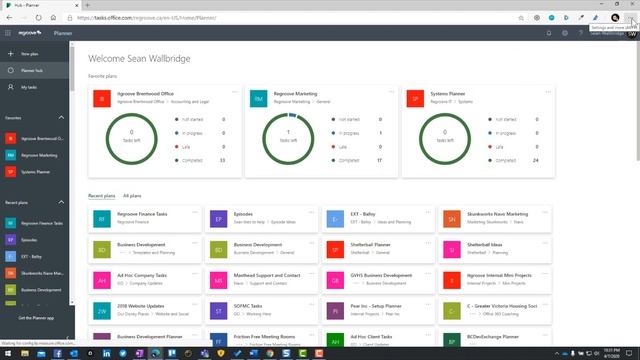This screenshot has height=360, width=640.
Task: Switch to the Recent plans tab
Action: coord(102,196)
